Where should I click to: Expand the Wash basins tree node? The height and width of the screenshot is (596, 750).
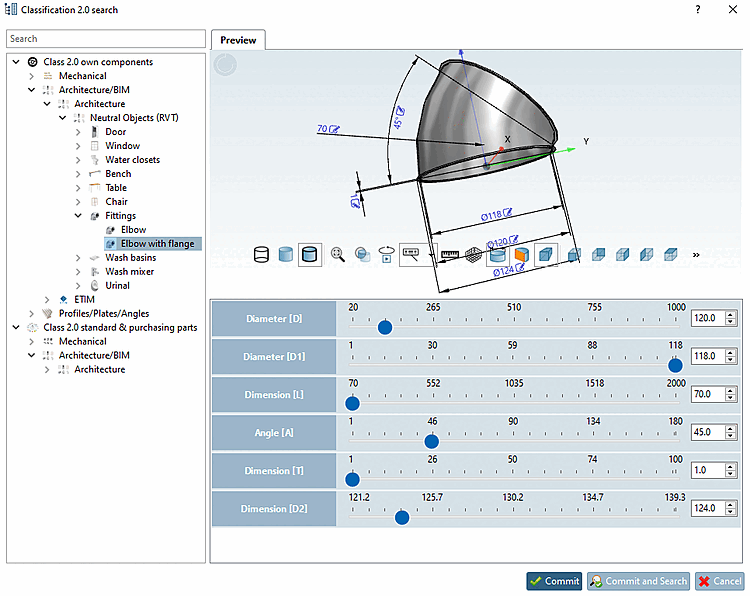click(x=79, y=258)
